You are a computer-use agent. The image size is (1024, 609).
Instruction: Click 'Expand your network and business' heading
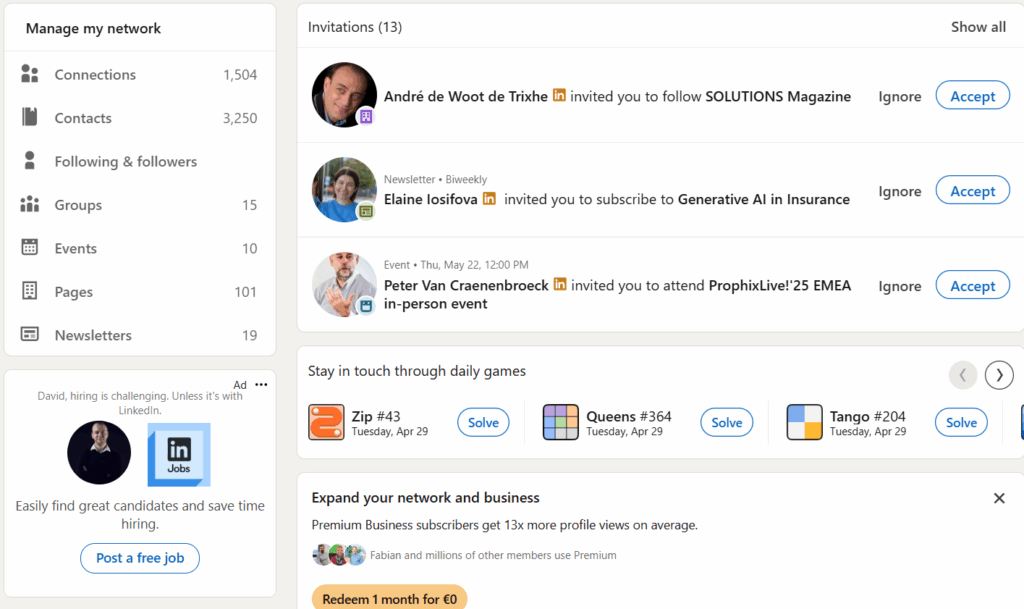(x=425, y=497)
